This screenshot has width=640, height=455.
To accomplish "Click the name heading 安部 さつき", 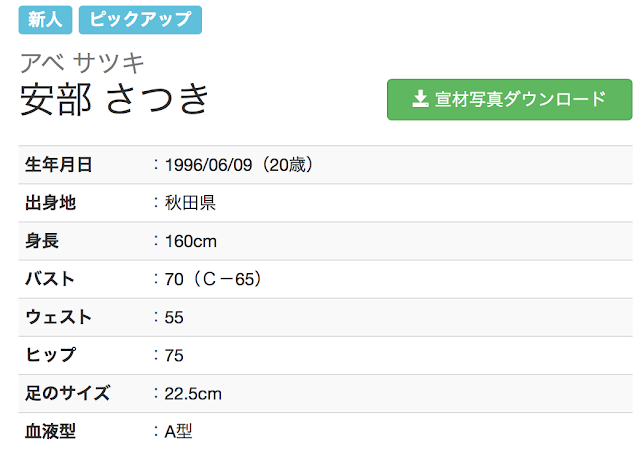I will click(116, 99).
